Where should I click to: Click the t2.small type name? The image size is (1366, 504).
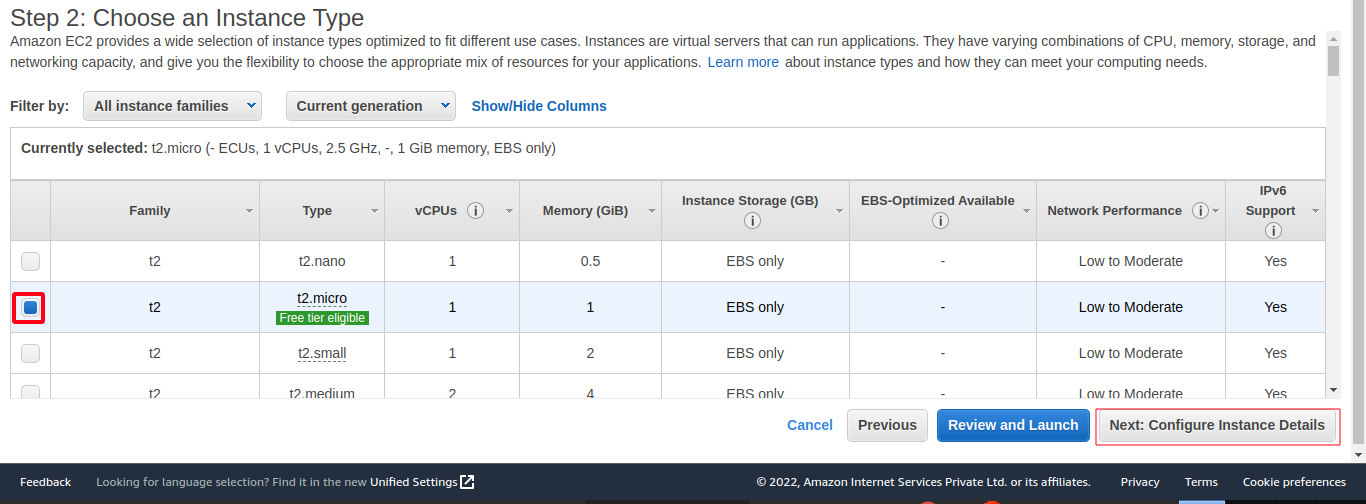pyautogui.click(x=322, y=353)
